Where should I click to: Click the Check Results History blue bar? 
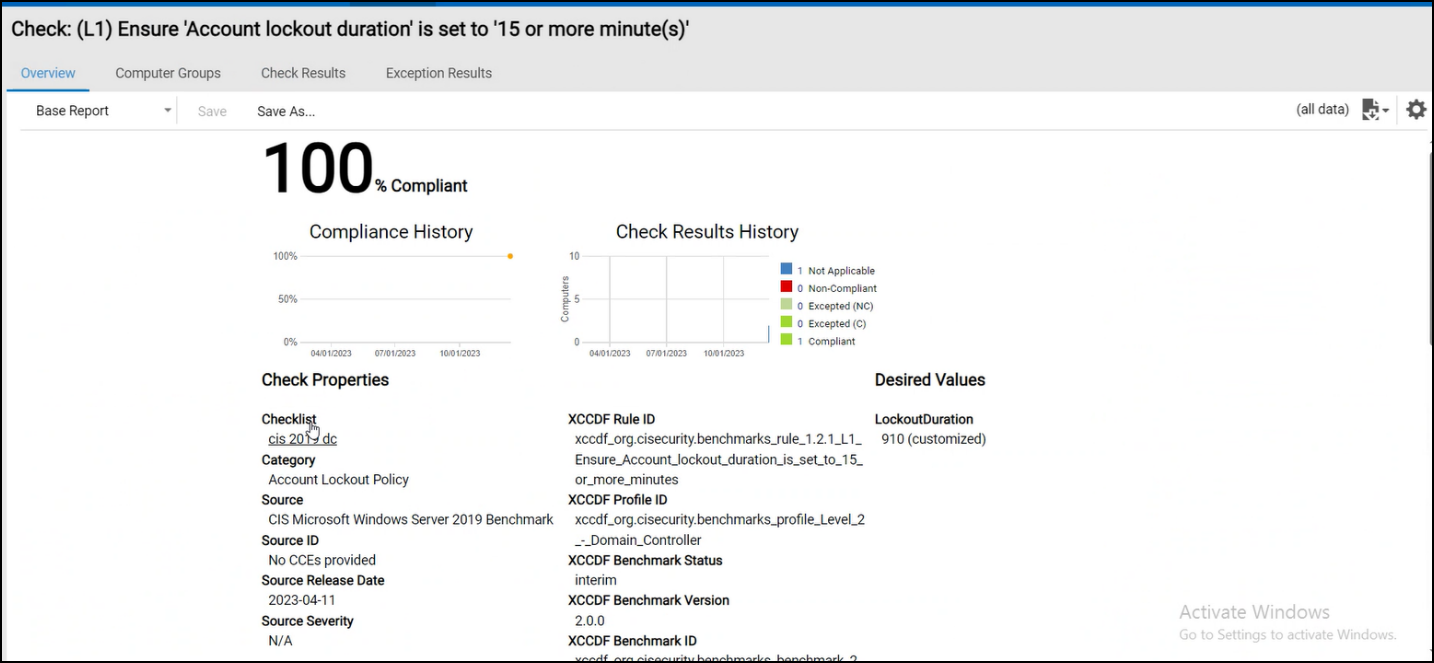click(x=769, y=333)
